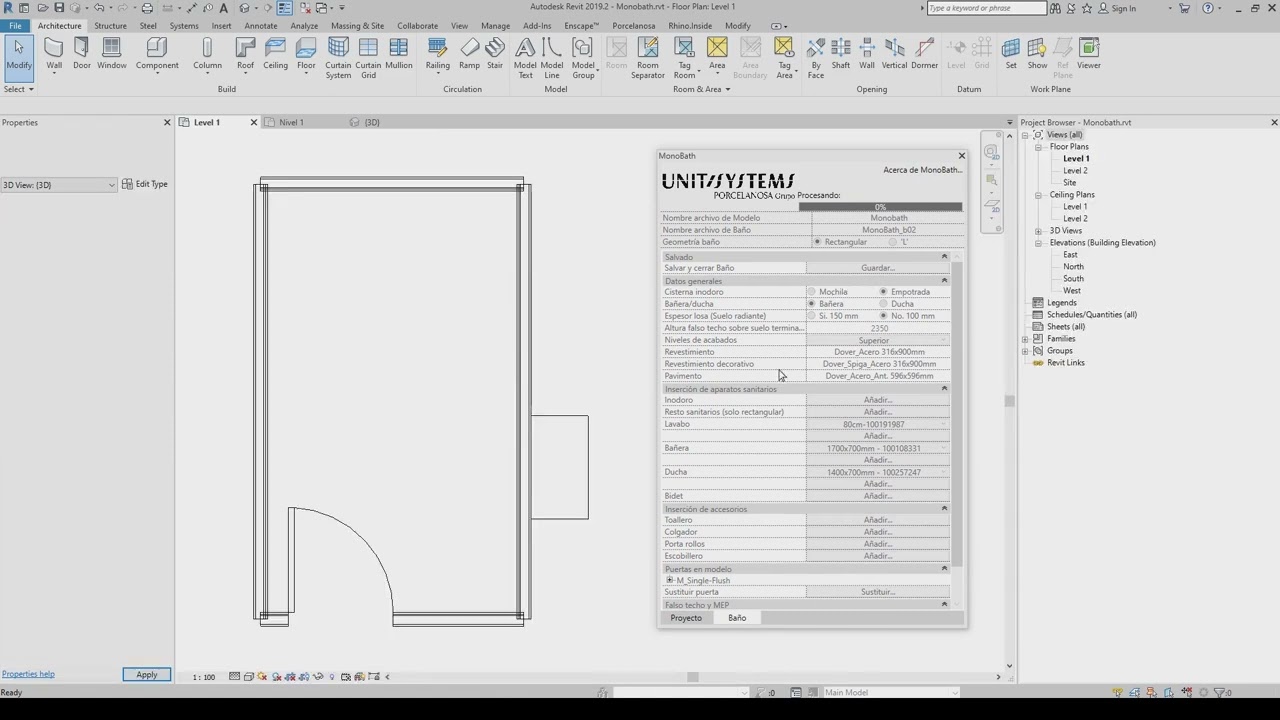Collapse Inserción de accesorios section
The width and height of the screenshot is (1280, 720).
pyautogui.click(x=944, y=509)
